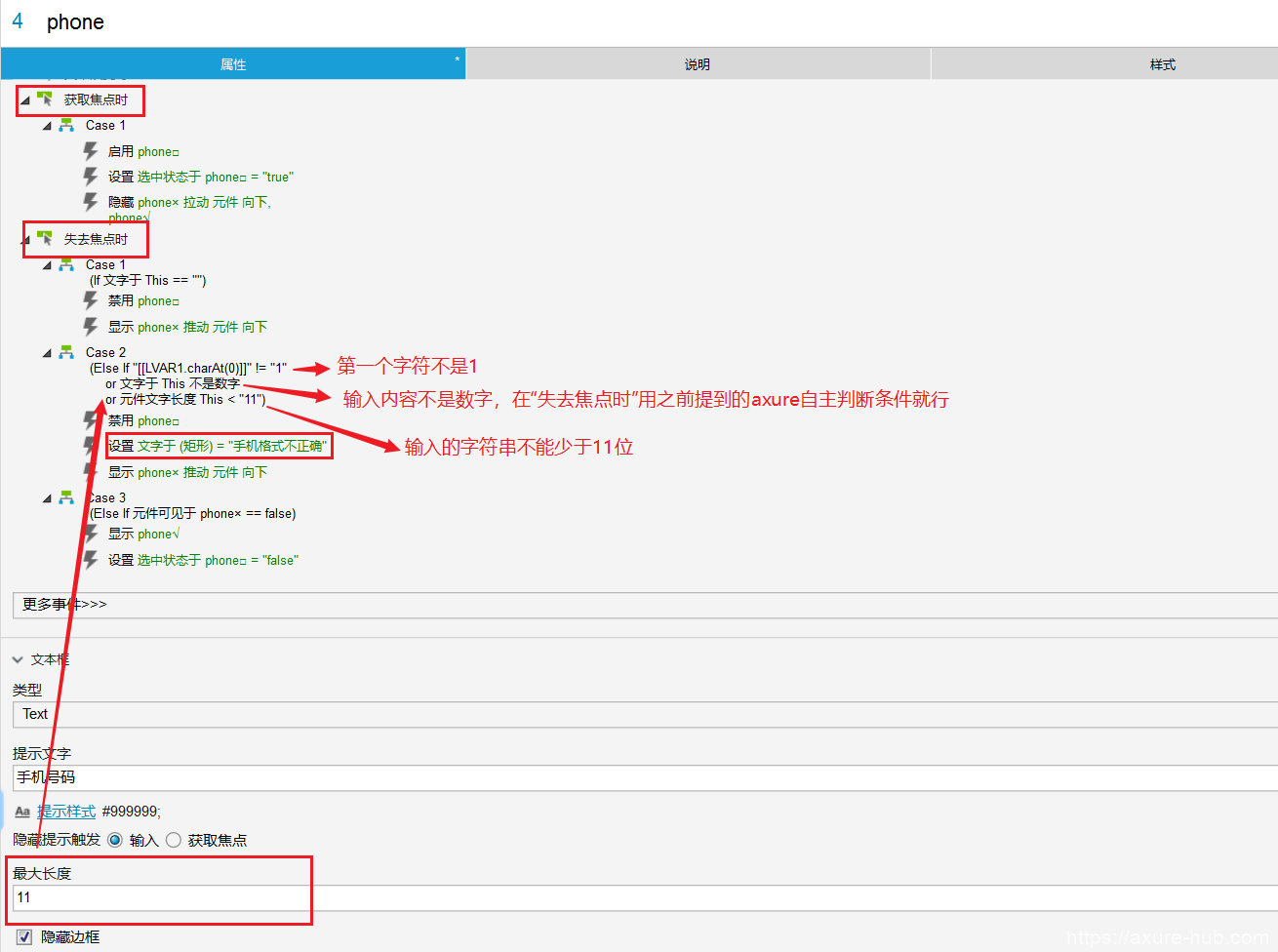Open the 样式 tab
Screen dimensions: 1278x952
tap(1162, 64)
